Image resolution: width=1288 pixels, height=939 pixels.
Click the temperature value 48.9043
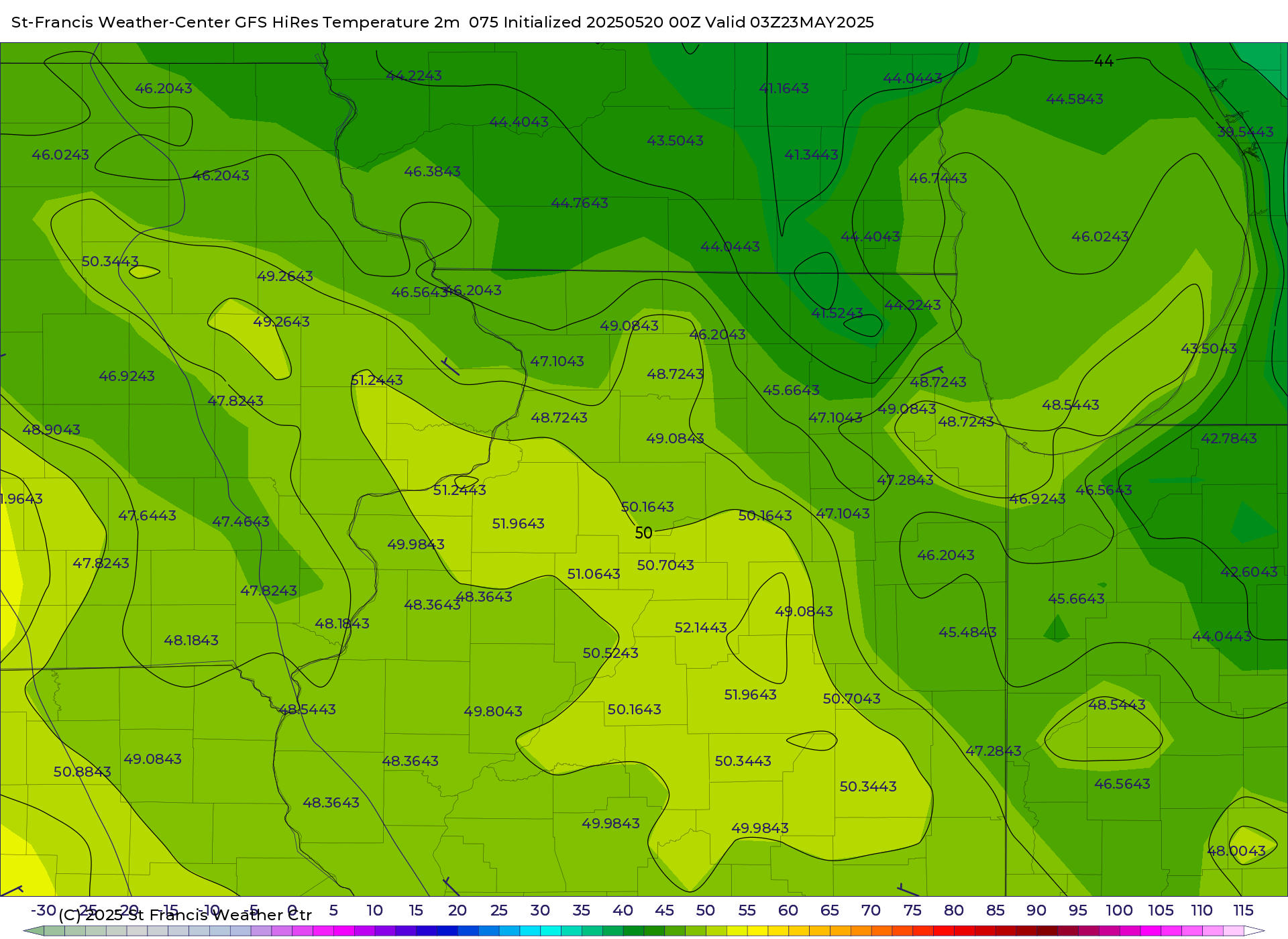[51, 430]
